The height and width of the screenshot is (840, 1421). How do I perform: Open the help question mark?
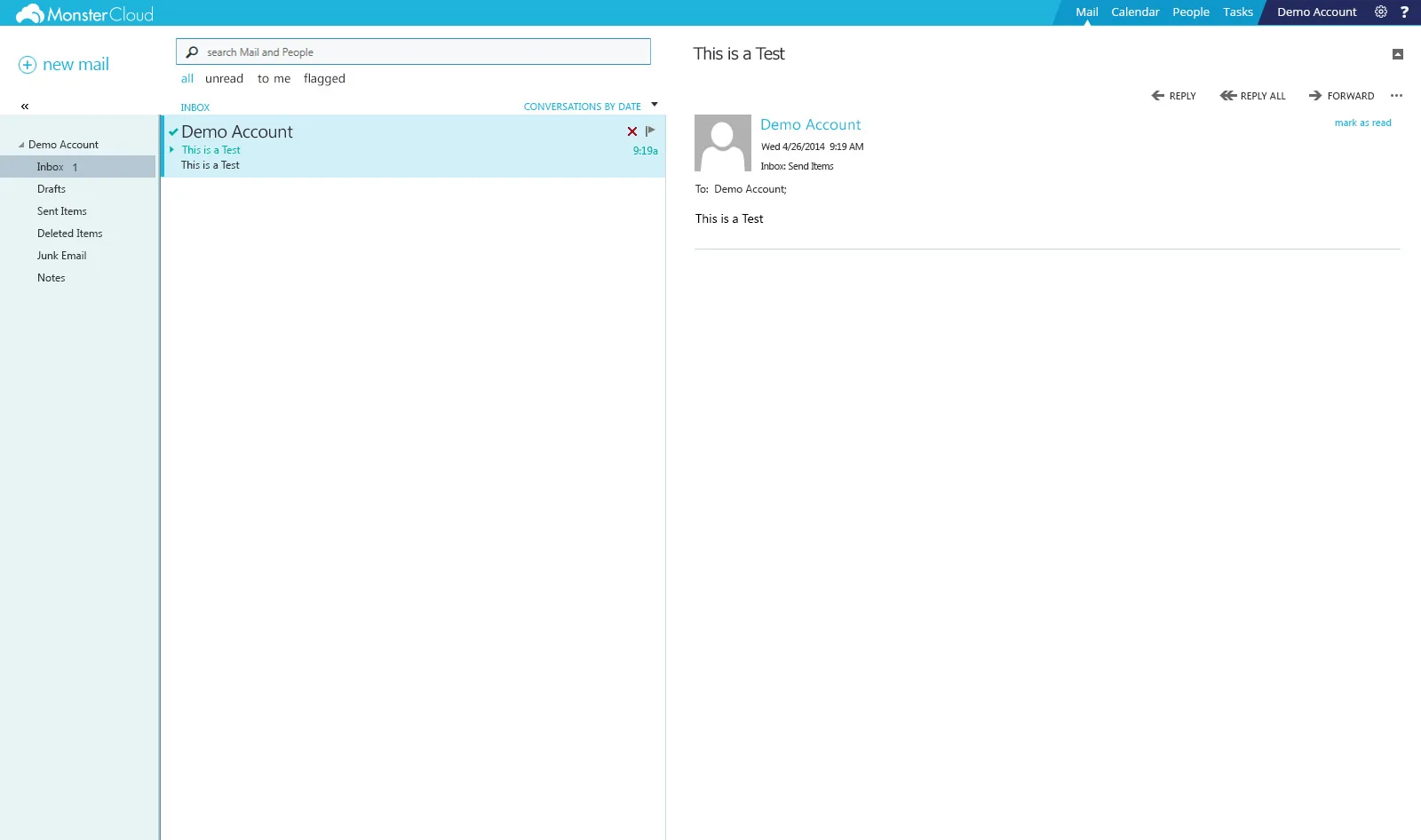click(x=1404, y=12)
